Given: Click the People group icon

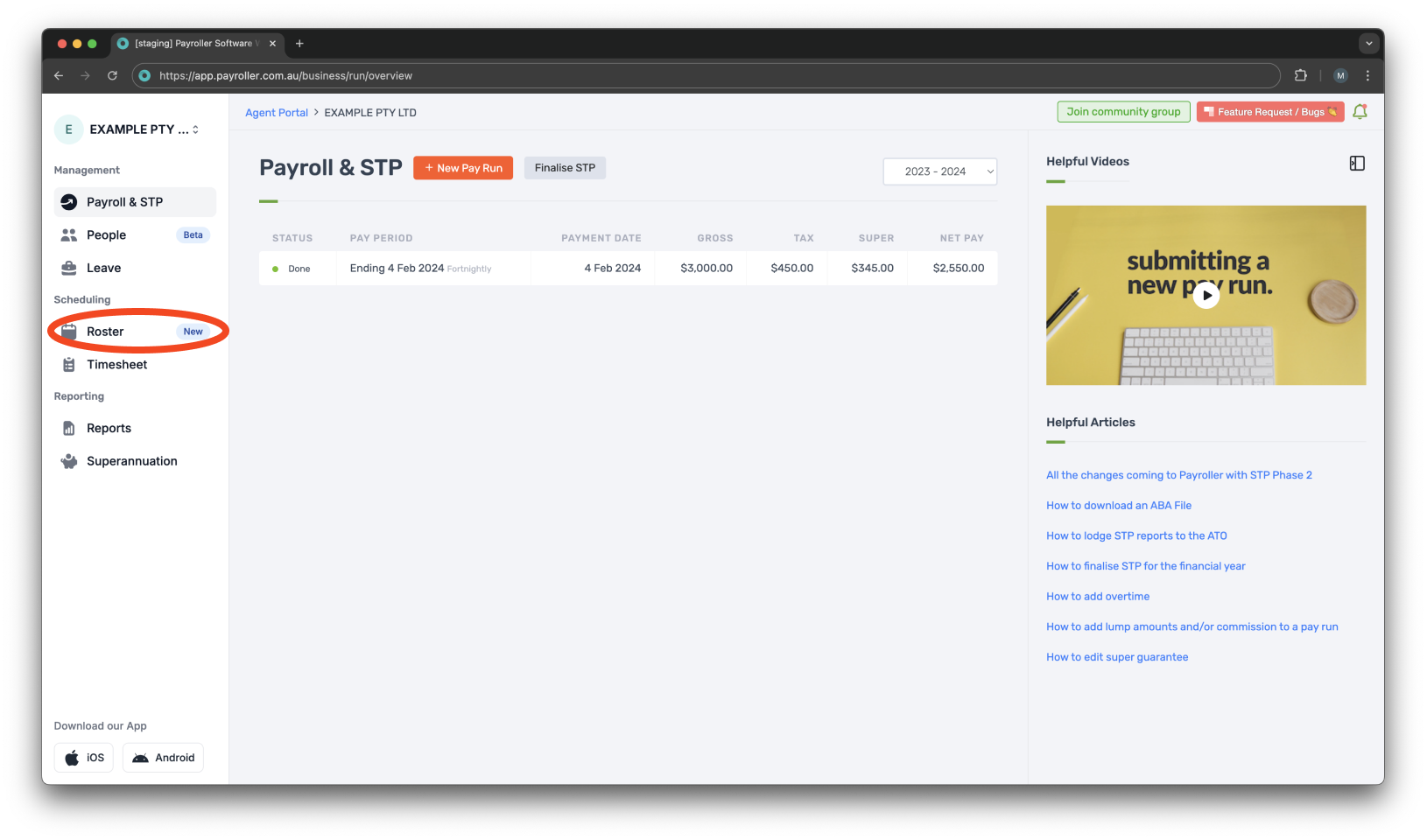Looking at the screenshot, I should (x=68, y=235).
